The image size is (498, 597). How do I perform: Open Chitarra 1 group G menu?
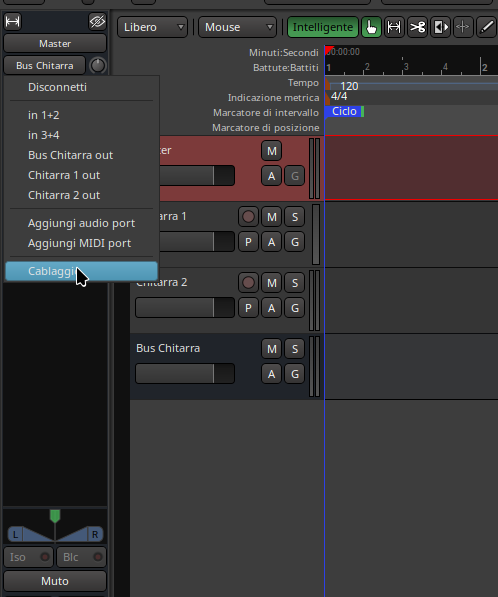[x=295, y=242]
